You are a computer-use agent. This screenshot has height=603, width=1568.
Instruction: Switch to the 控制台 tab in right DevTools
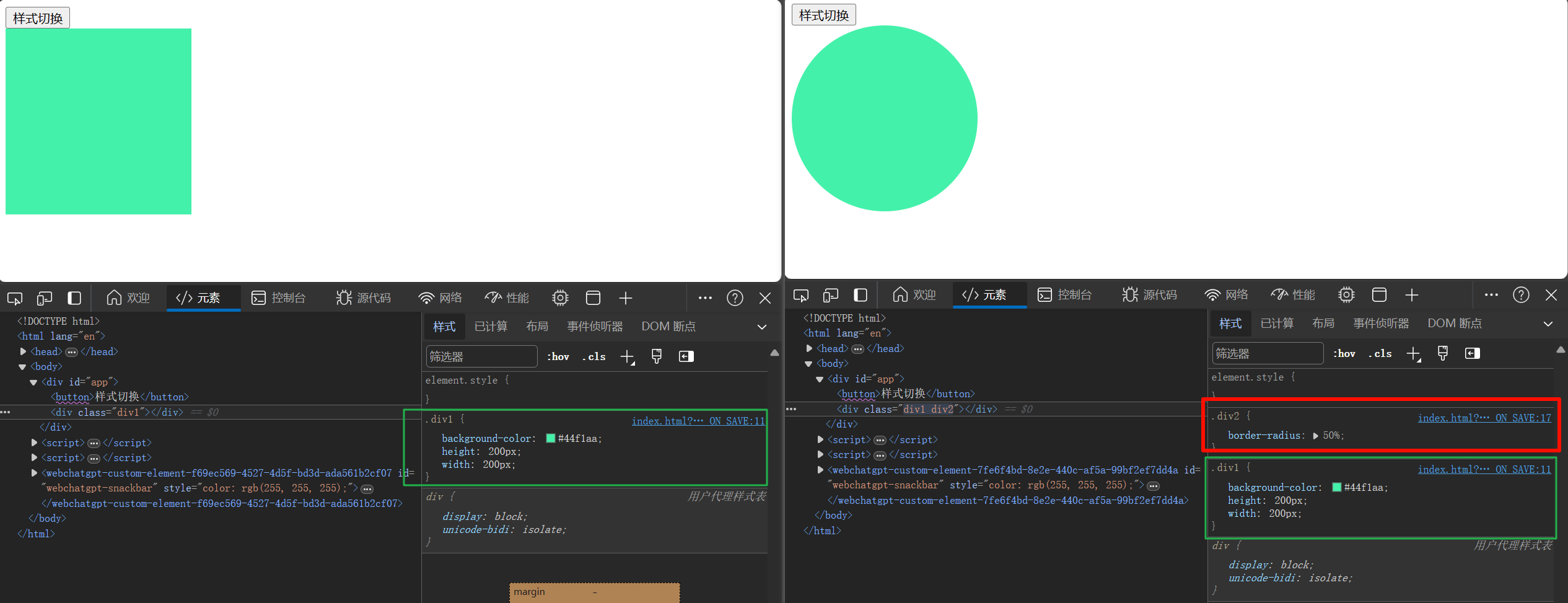(1065, 295)
